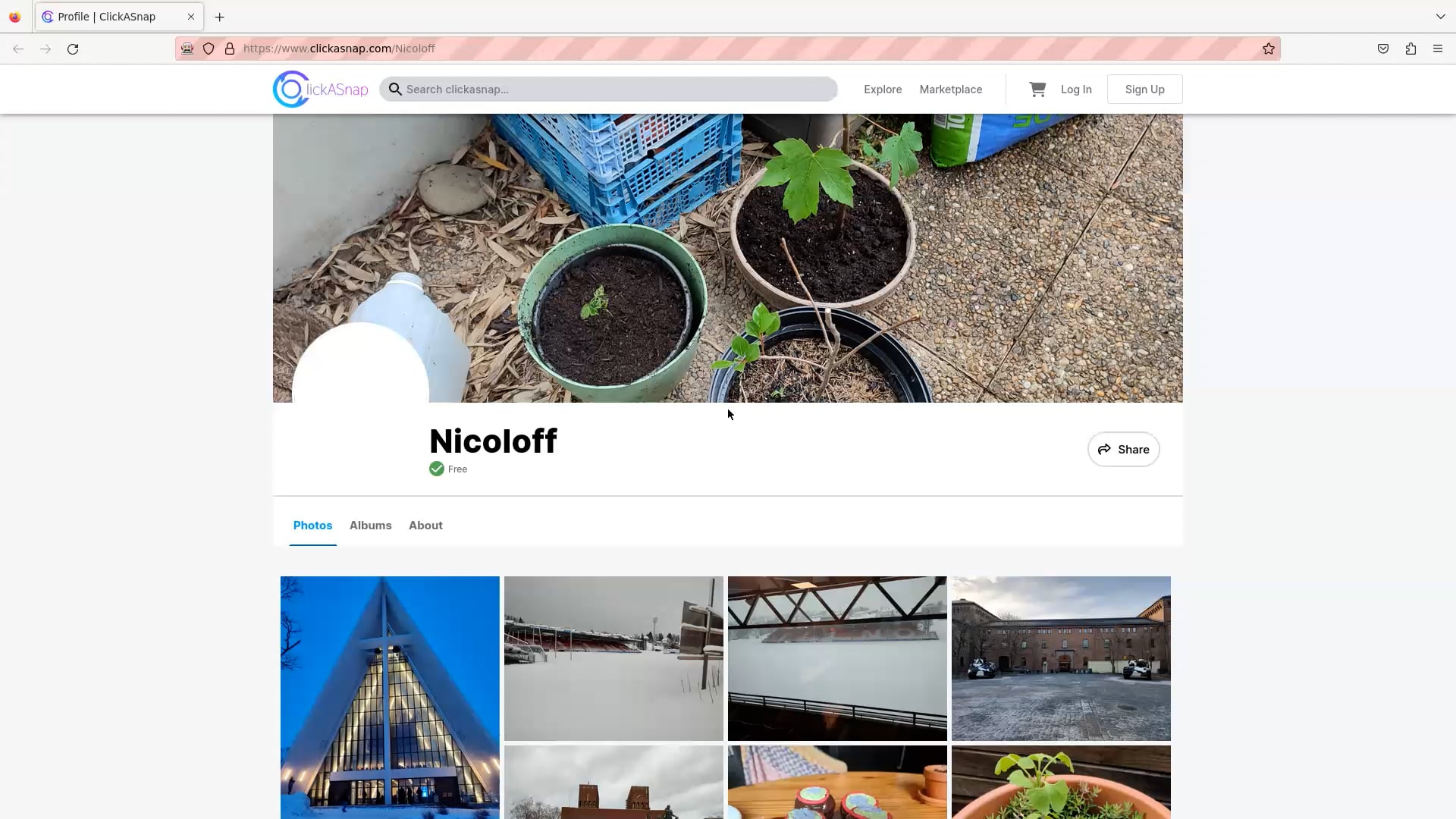Image resolution: width=1456 pixels, height=819 pixels.
Task: Click the green verified badge near Free
Action: 437,469
